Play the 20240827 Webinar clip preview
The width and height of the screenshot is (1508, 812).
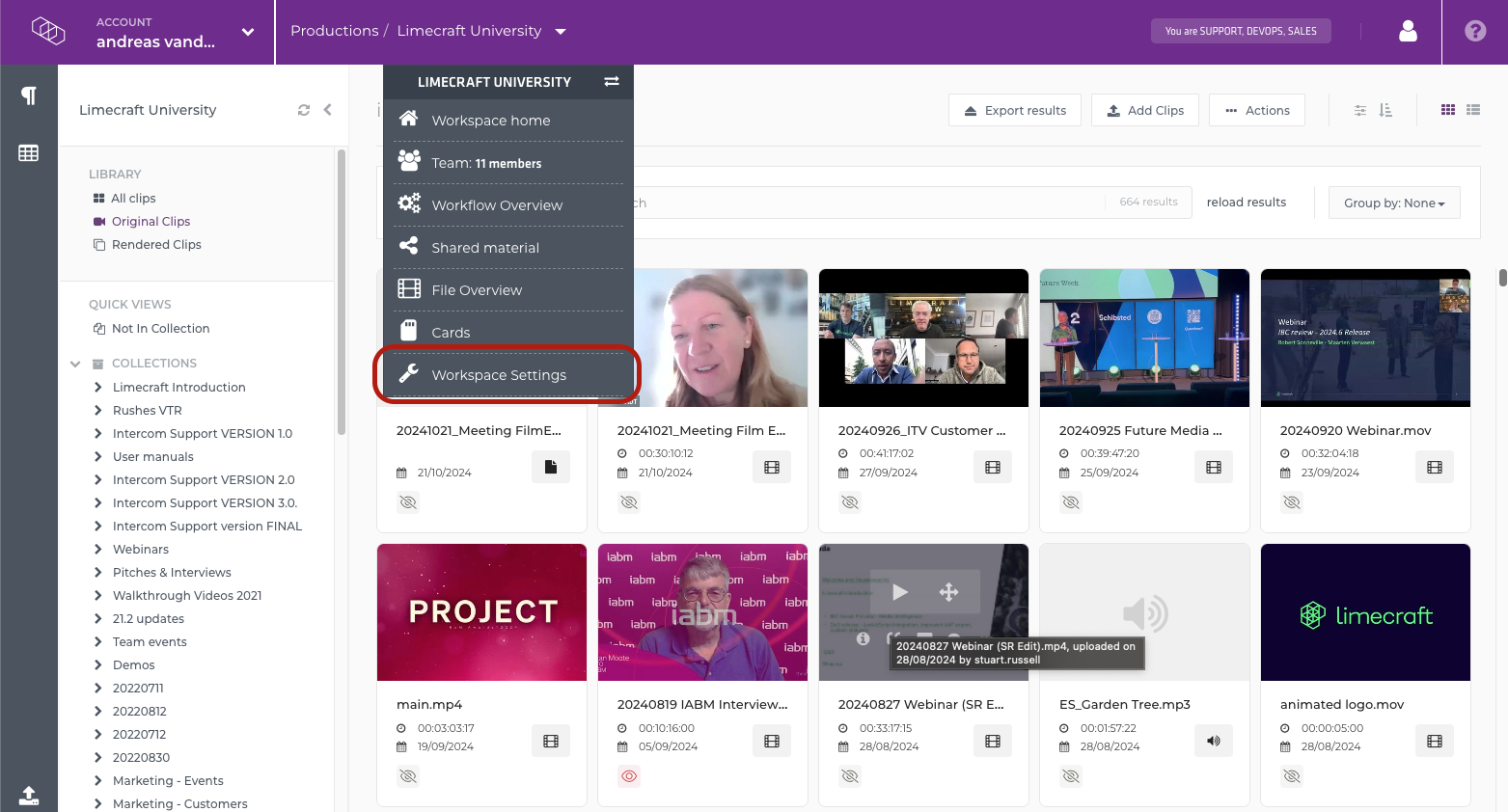[x=899, y=592]
